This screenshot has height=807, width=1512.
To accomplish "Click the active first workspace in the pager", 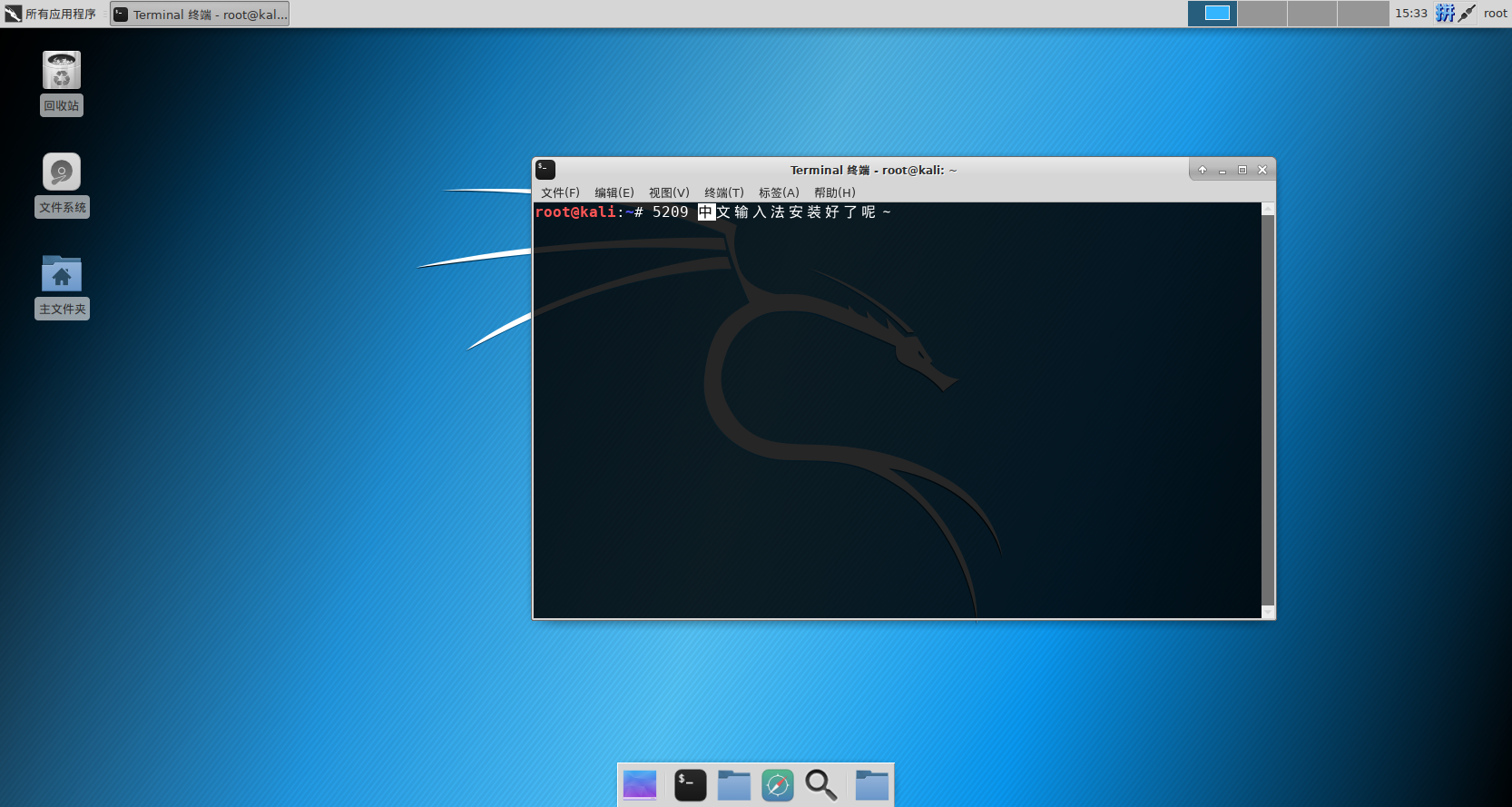I will point(1213,13).
